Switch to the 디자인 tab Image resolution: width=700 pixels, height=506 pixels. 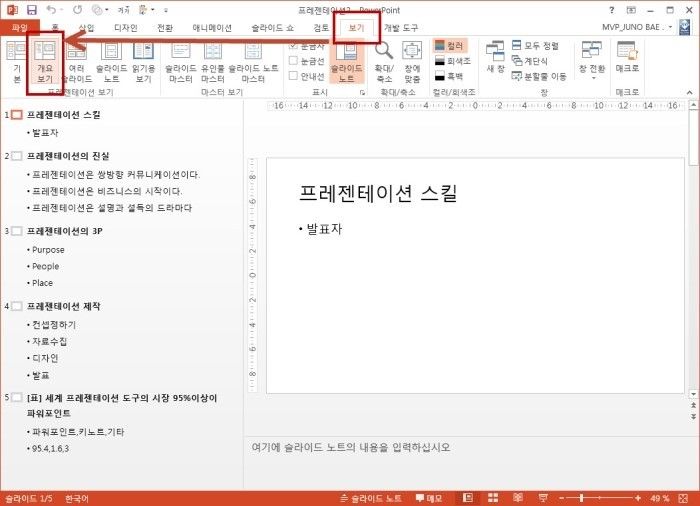(x=125, y=28)
